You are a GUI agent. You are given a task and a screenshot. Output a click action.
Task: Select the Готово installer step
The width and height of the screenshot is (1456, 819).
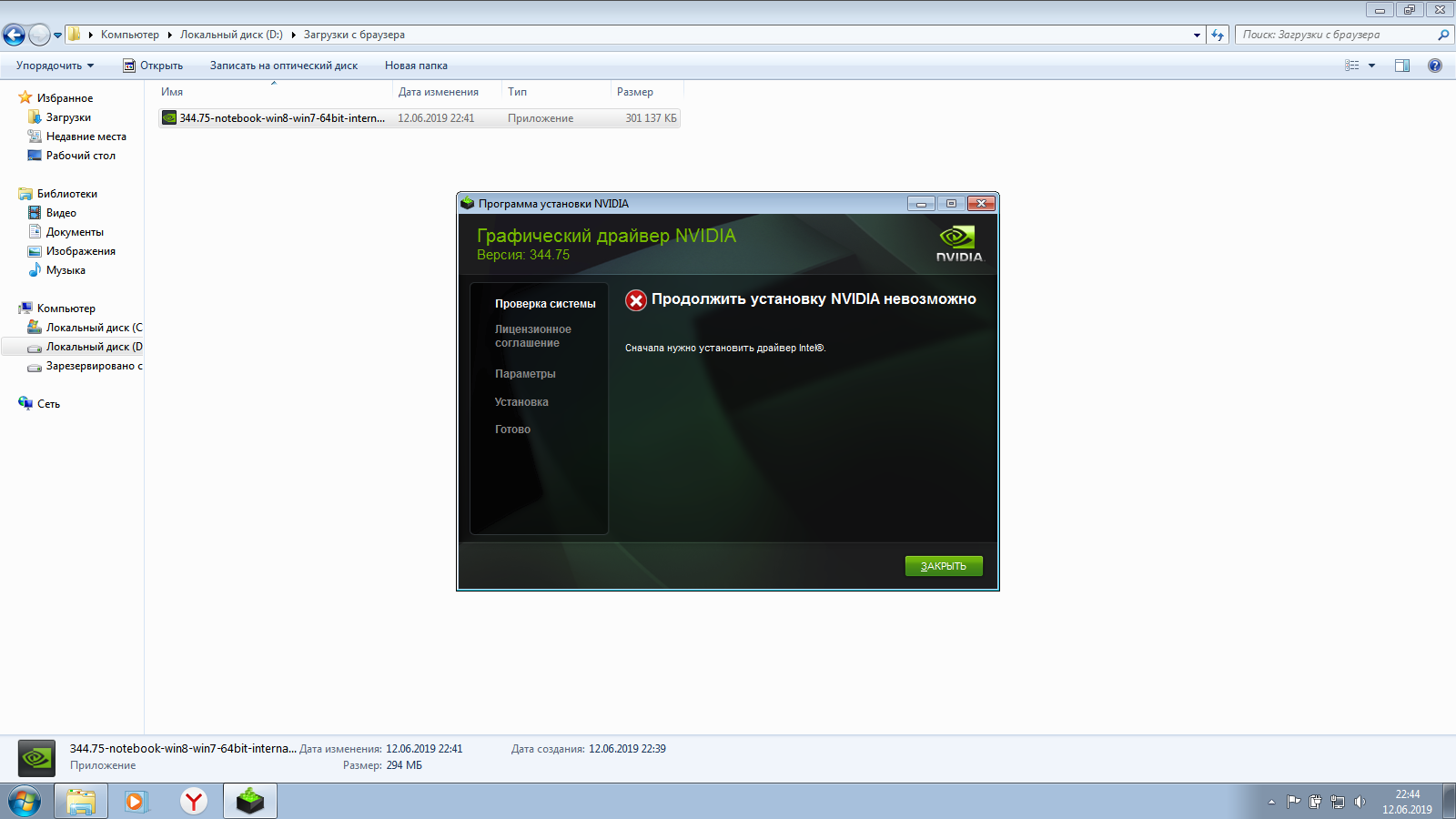pyautogui.click(x=512, y=430)
